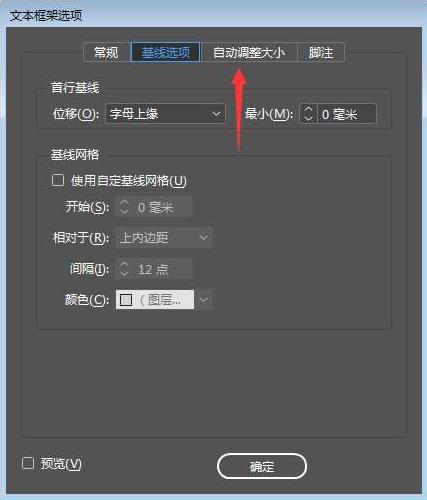Click the 最小 0 毫米 input field
427x500 pixels.
click(x=347, y=114)
